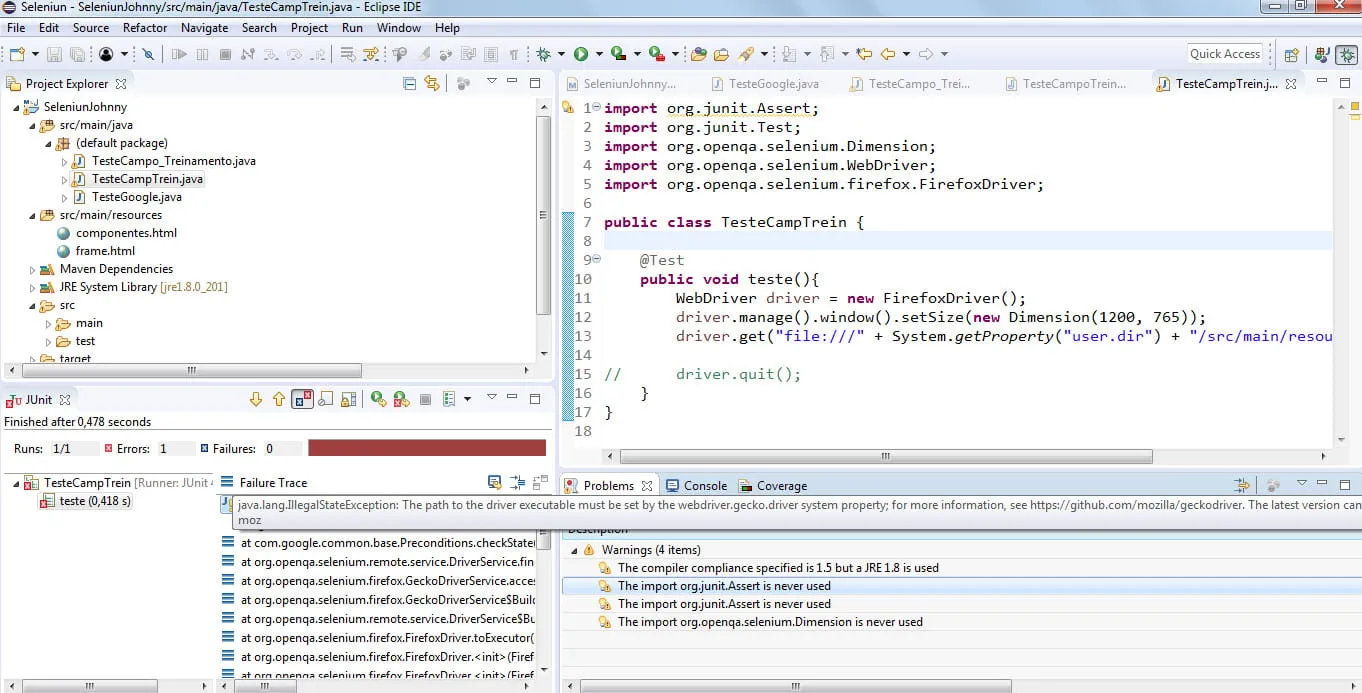Open the Open Perspective icon
1362x693 pixels.
click(x=1291, y=55)
